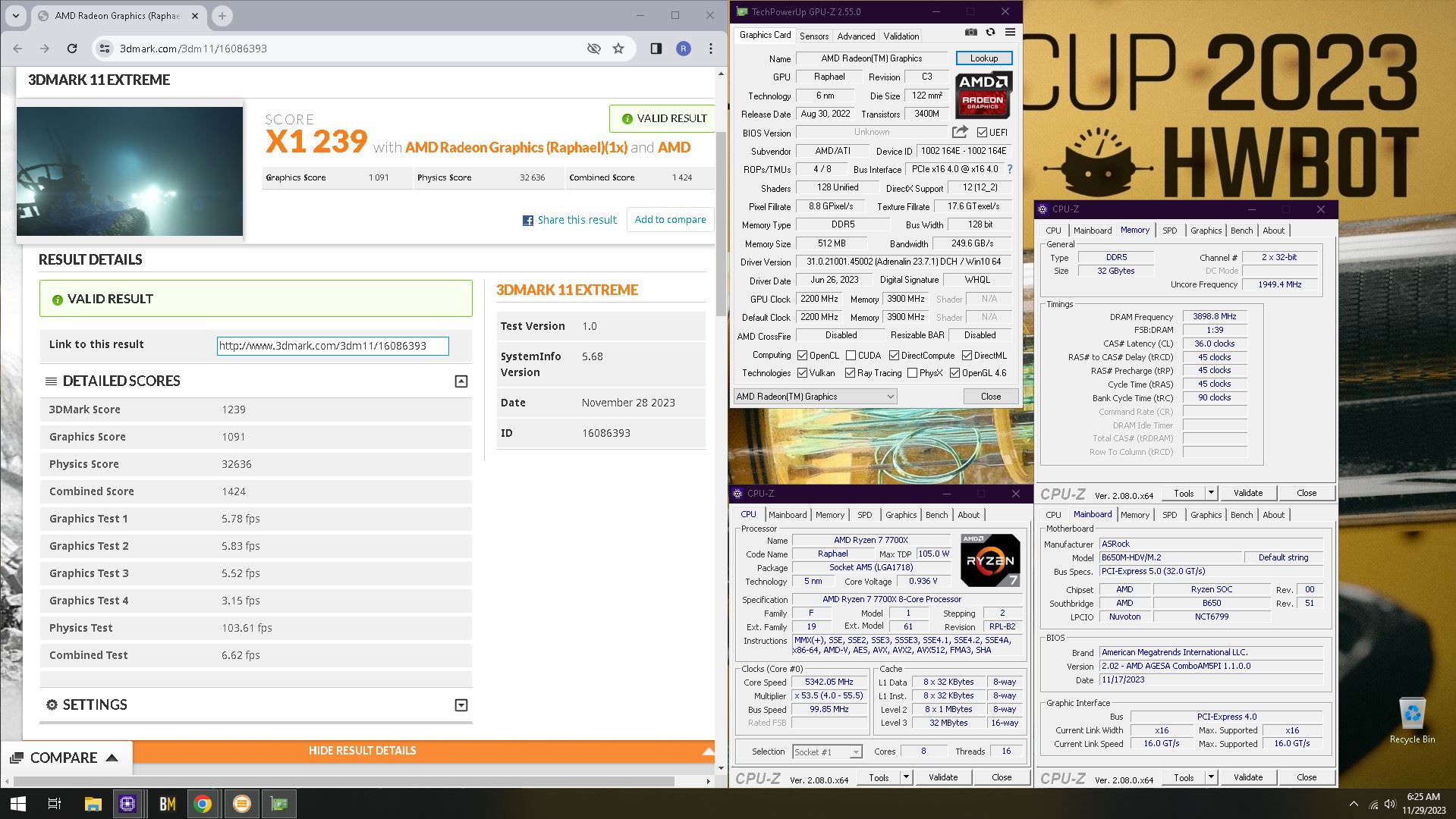The height and width of the screenshot is (819, 1456).
Task: Open Chrome's tab search dropdown
Action: tap(16, 15)
